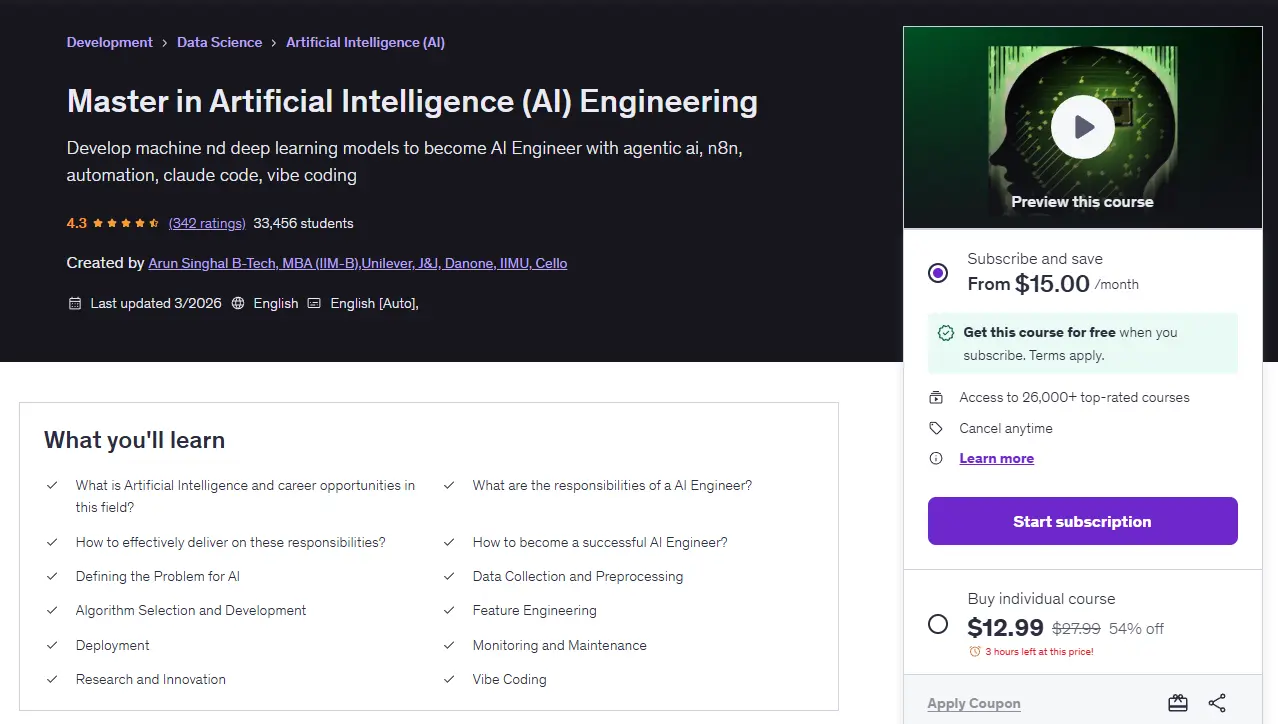
Task: Click the globe language icon
Action: (x=238, y=303)
